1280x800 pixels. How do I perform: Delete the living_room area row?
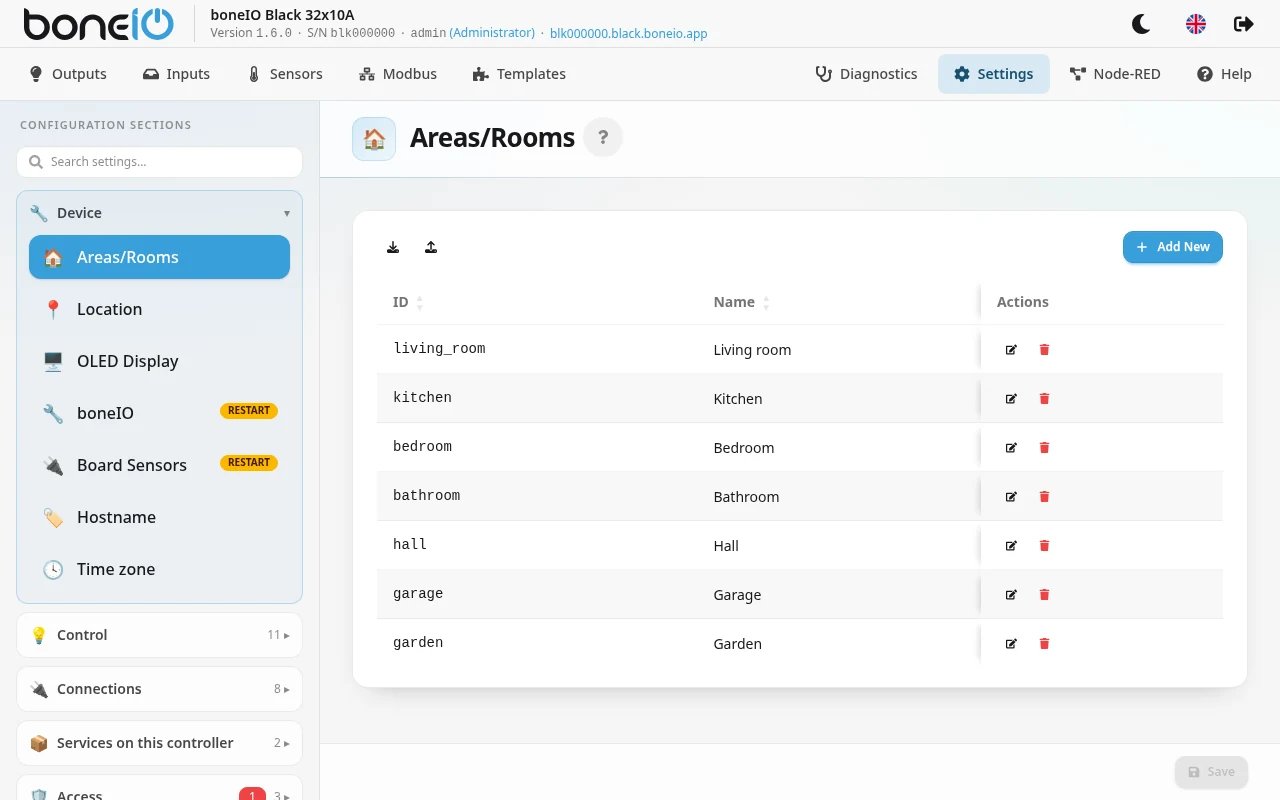click(x=1044, y=349)
